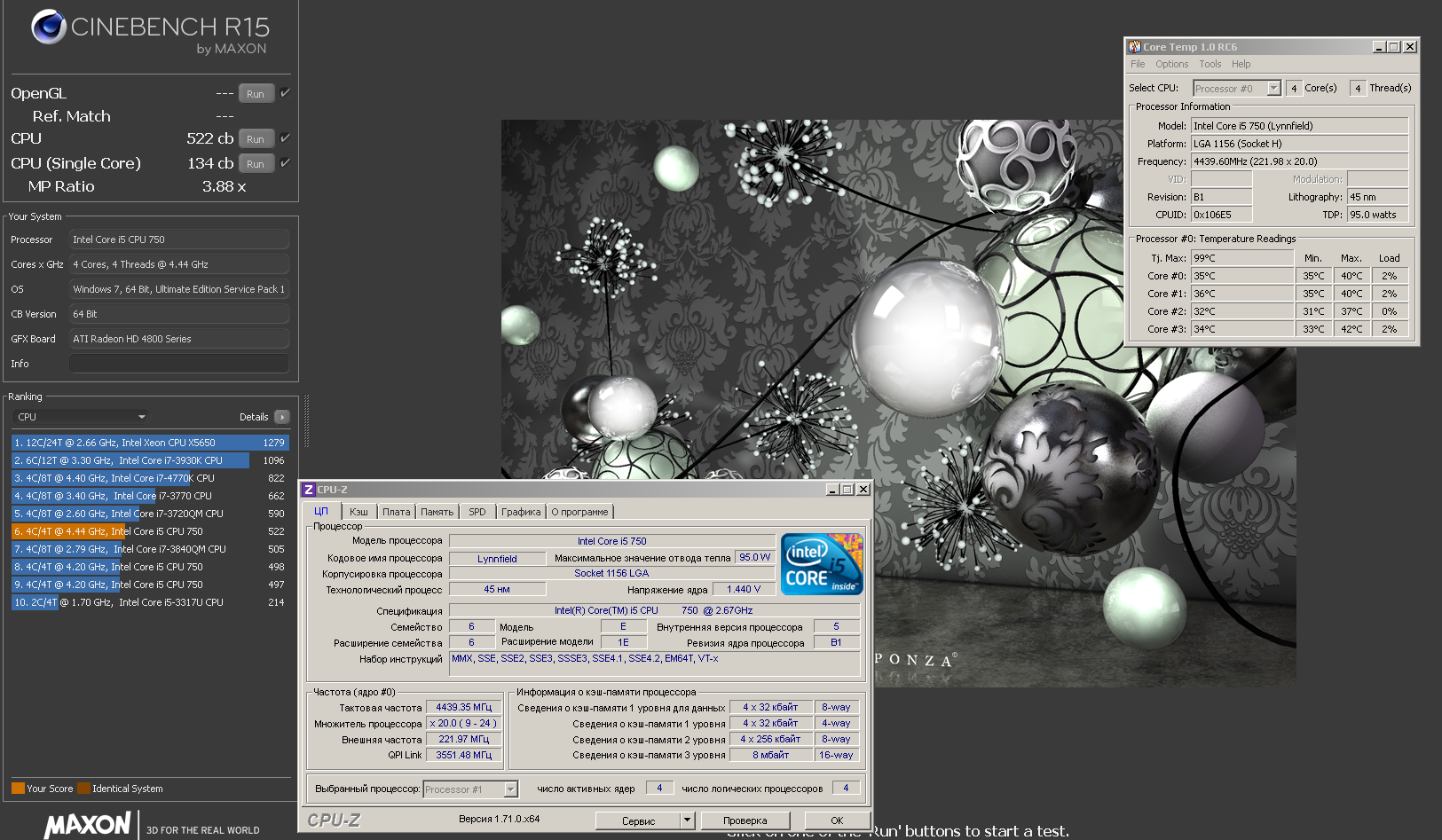Click '4 Cores, 4 Threads @ 4.44 GHz' field
The height and width of the screenshot is (840, 1442).
tap(179, 264)
